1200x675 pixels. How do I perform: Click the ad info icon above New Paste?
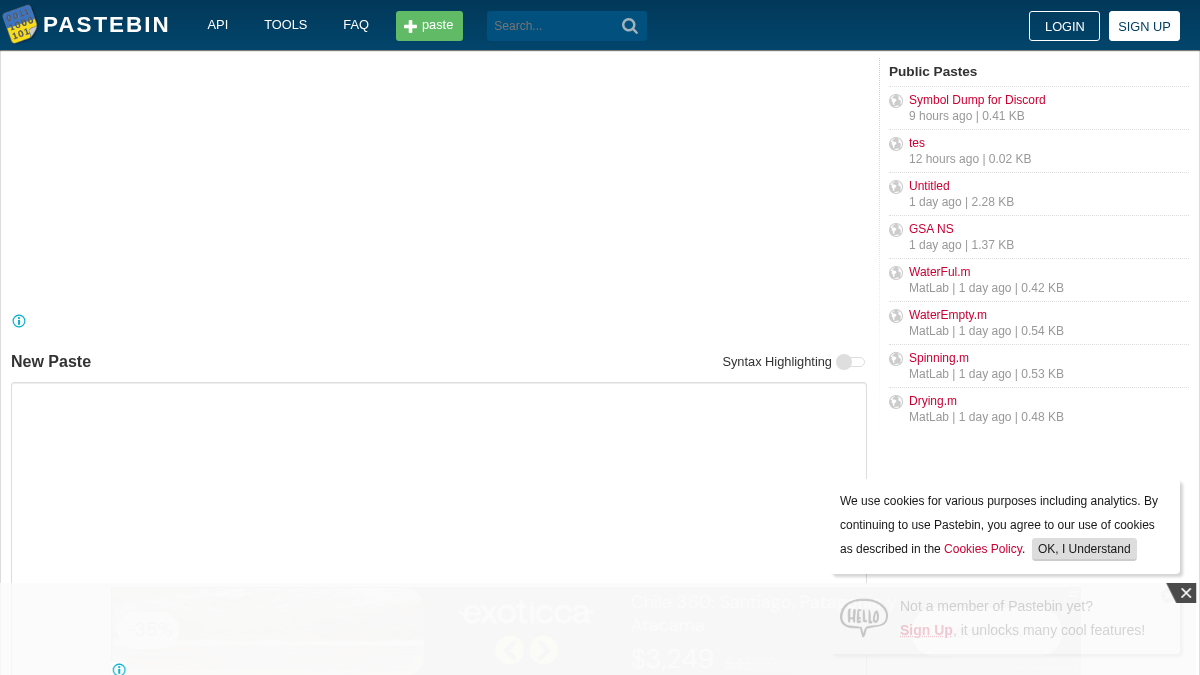pyautogui.click(x=19, y=321)
